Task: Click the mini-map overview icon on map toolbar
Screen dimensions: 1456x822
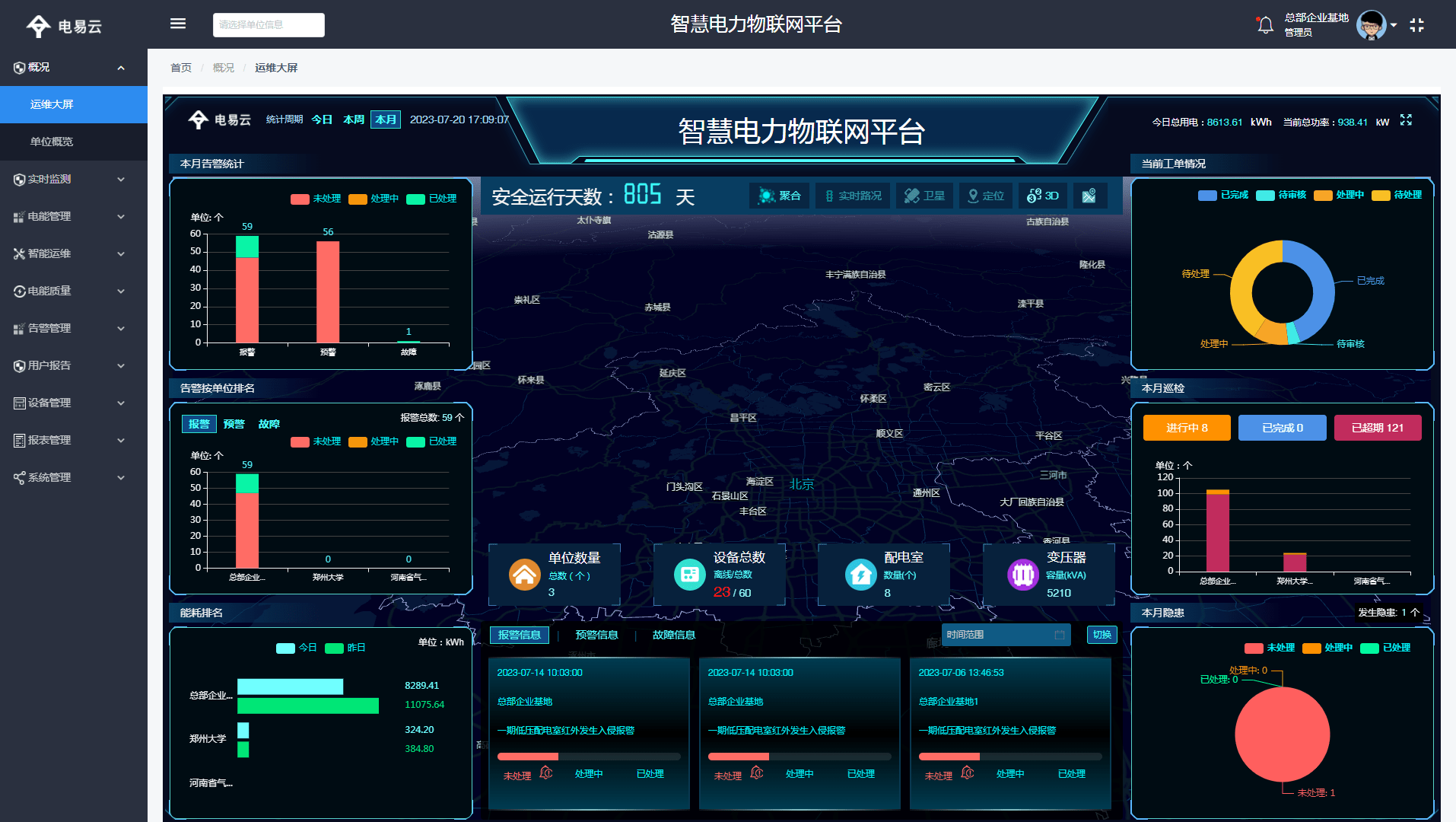Action: click(1090, 196)
